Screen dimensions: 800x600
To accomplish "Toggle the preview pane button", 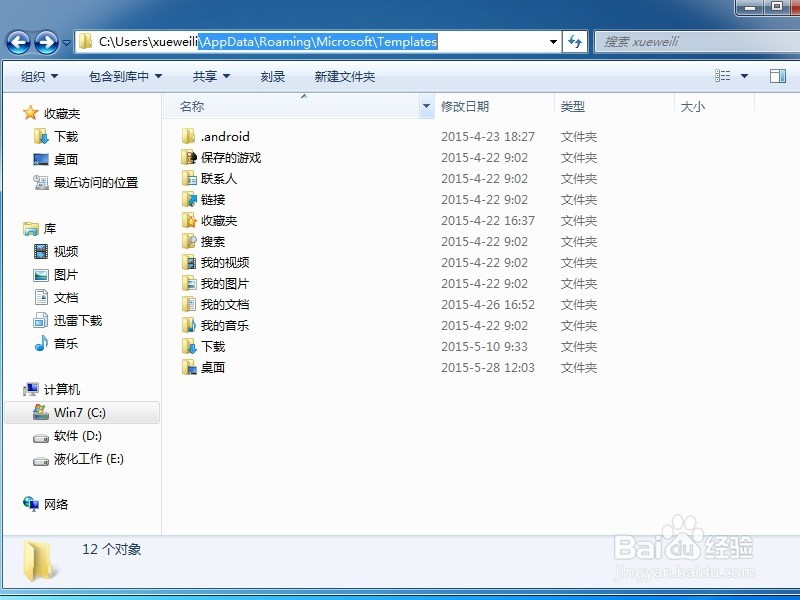I will point(777,75).
